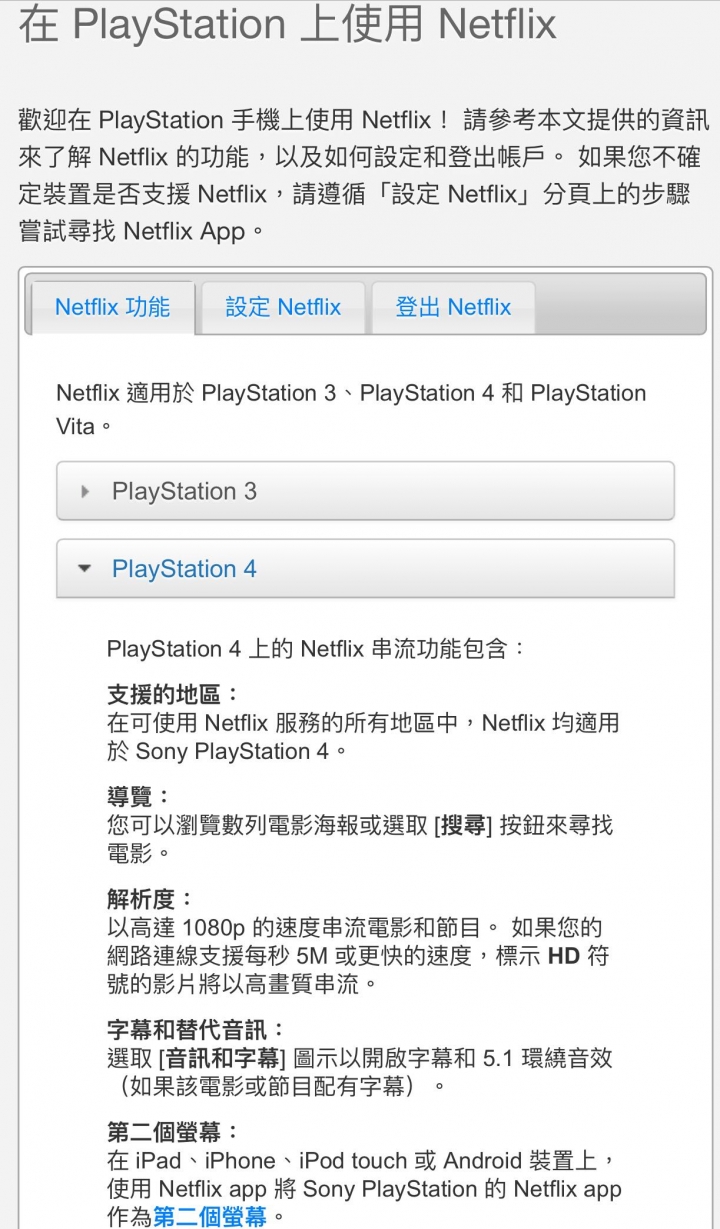Switch to the Netflix 功能 tab

point(112,307)
